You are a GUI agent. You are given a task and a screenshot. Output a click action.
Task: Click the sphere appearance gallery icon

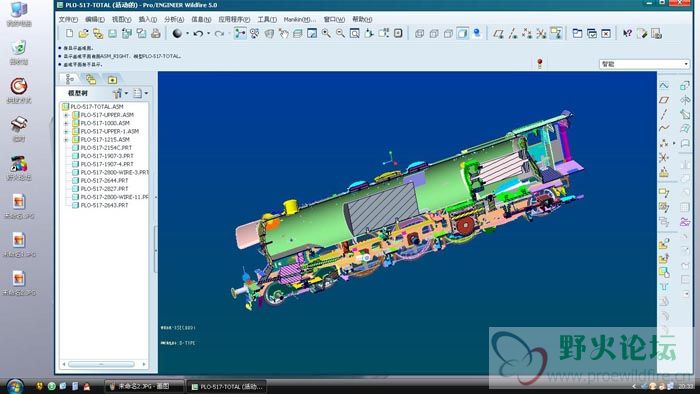point(177,33)
